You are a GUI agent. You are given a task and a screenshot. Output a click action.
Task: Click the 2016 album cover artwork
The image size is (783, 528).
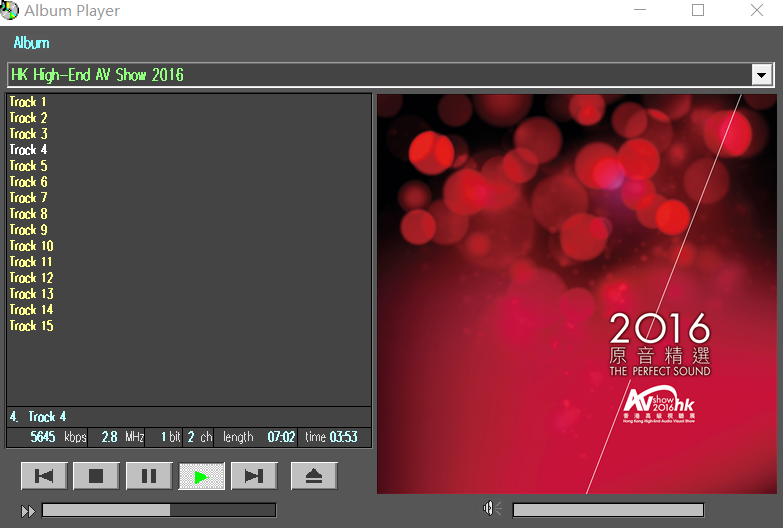pyautogui.click(x=575, y=293)
